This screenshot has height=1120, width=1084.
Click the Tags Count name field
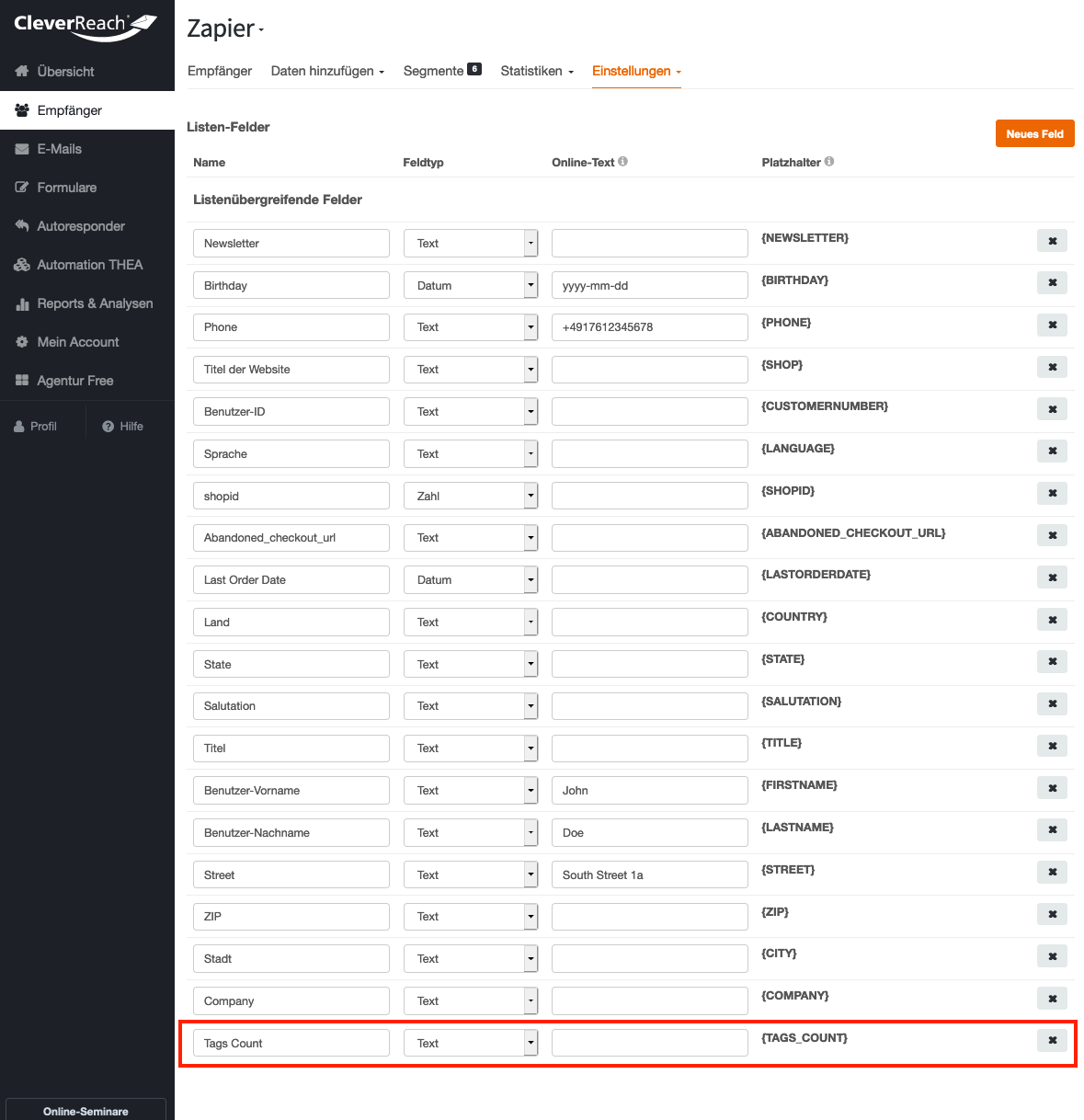[x=291, y=1043]
